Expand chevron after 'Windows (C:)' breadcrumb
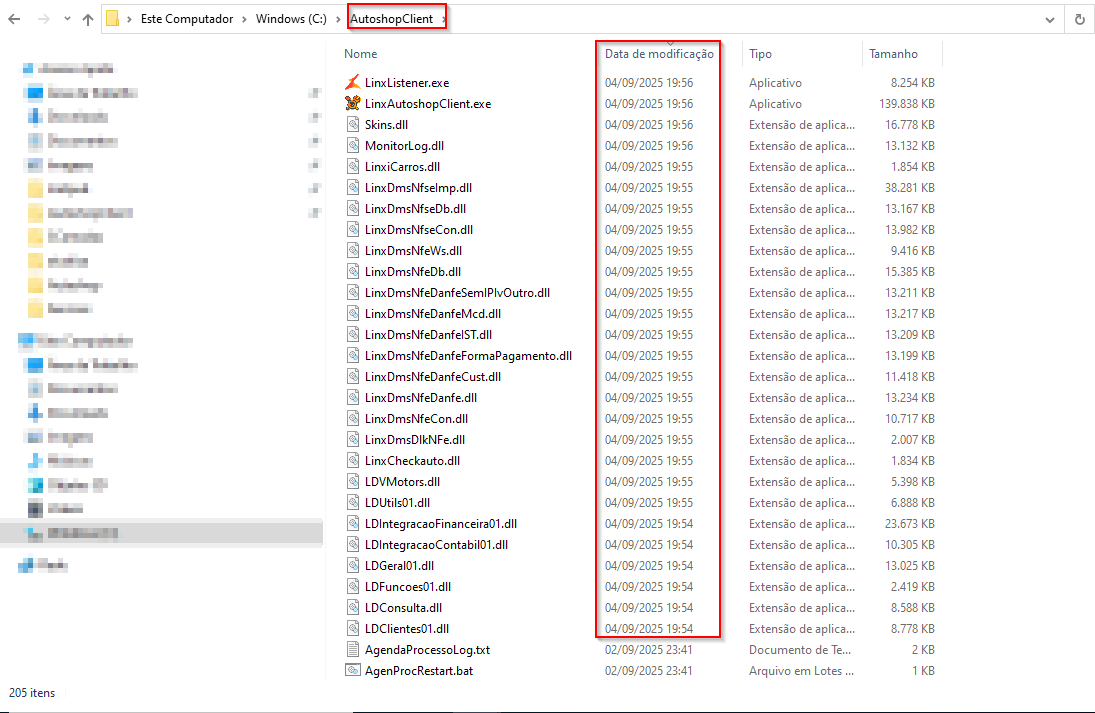Viewport: 1095px width, 713px height. point(339,19)
